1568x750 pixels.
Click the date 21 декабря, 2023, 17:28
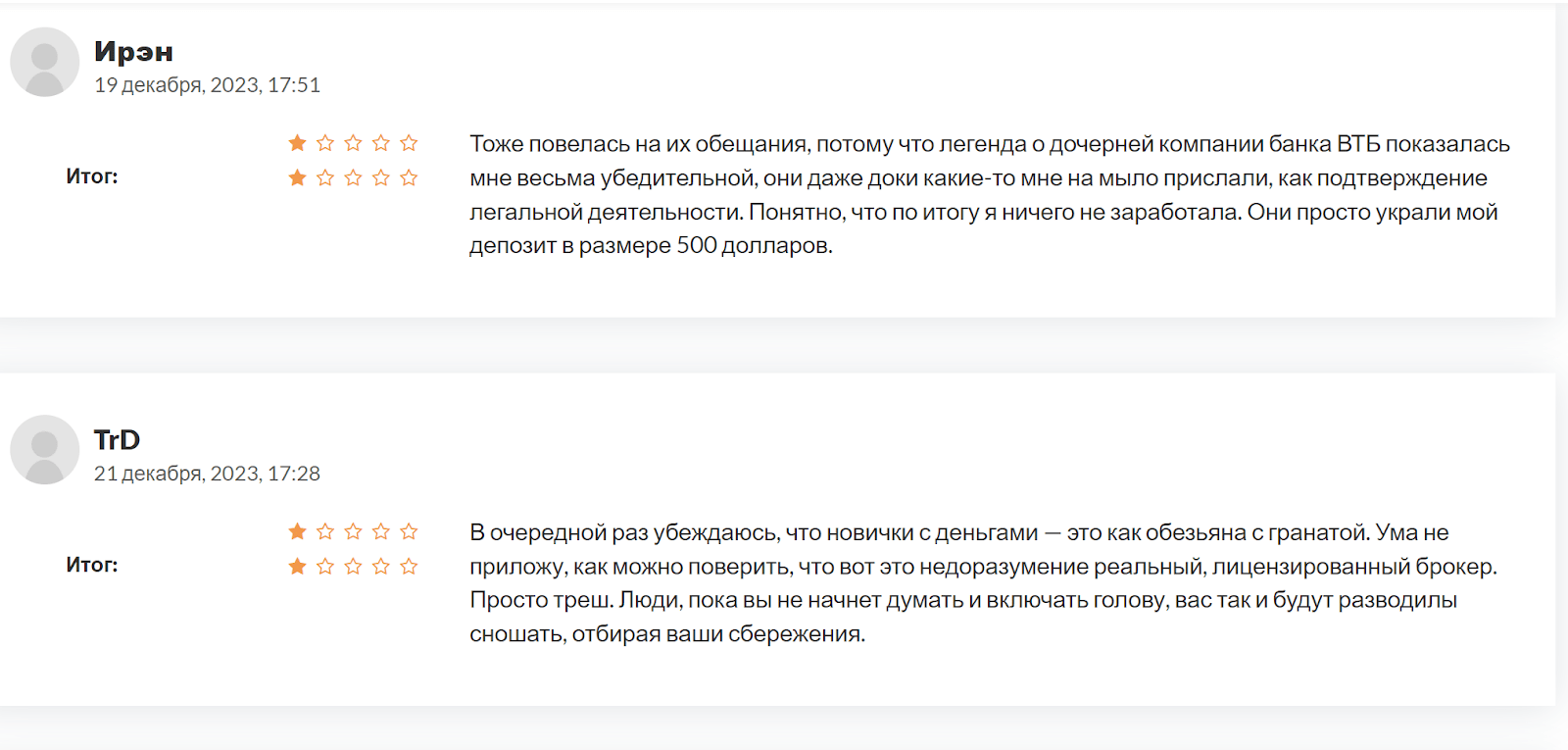[x=207, y=474]
